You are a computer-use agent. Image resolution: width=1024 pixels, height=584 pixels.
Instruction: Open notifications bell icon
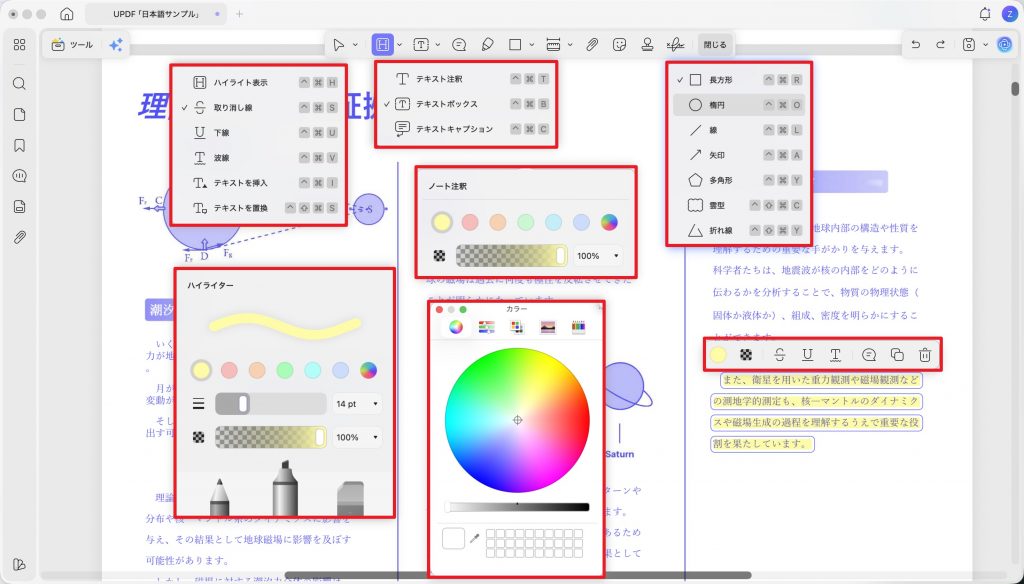[x=985, y=14]
